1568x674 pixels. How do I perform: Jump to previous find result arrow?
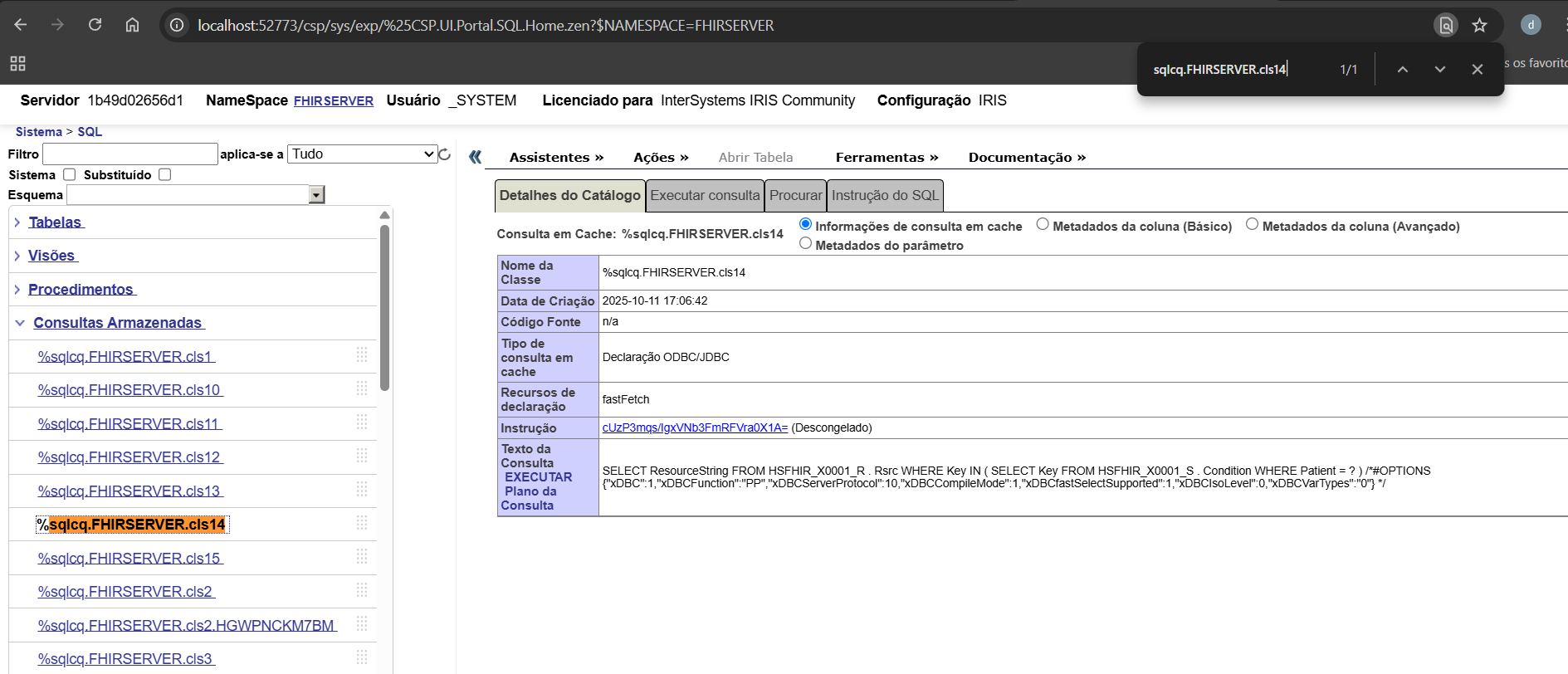[1402, 70]
